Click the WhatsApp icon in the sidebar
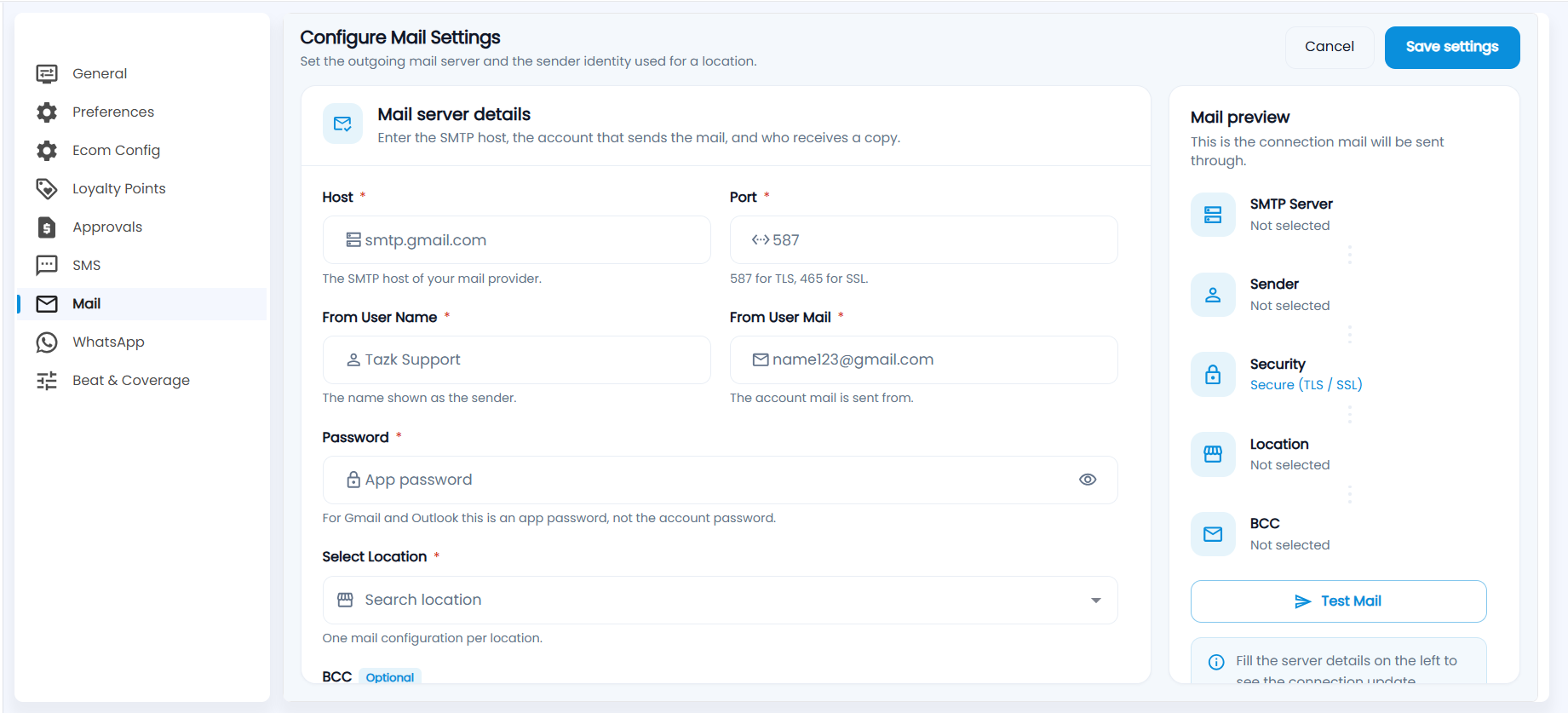This screenshot has width=1568, height=713. click(47, 342)
